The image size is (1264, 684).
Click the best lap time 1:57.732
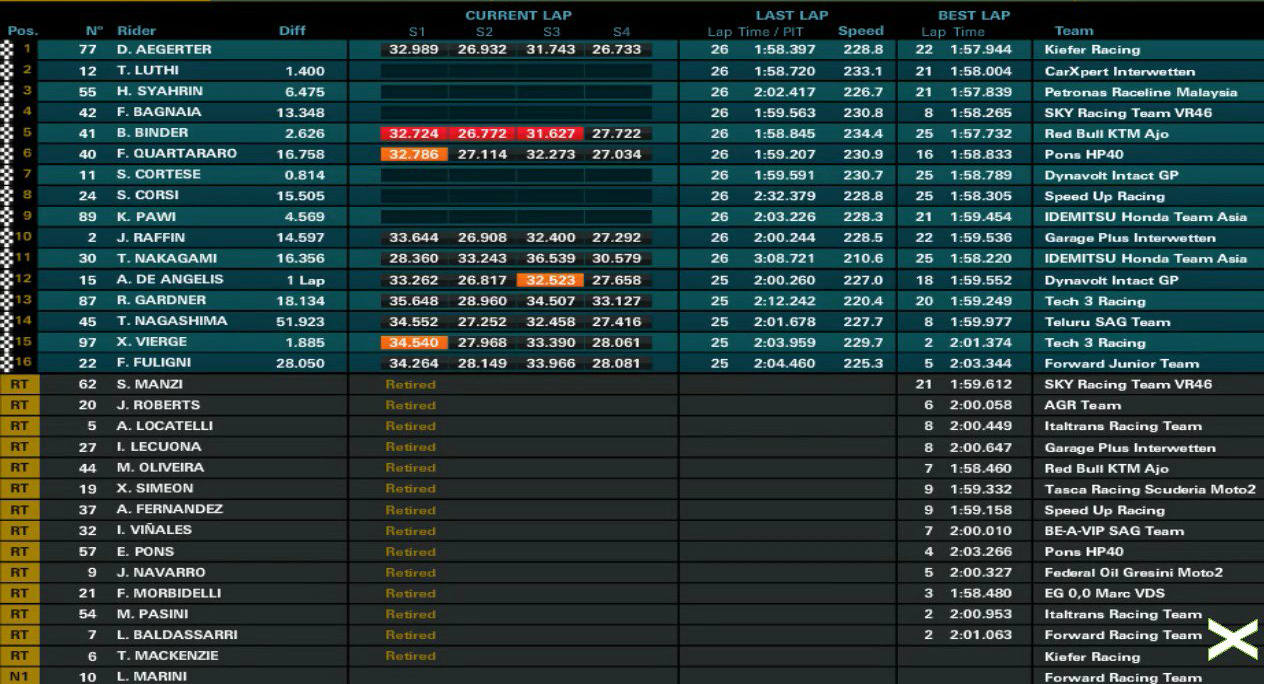pyautogui.click(x=980, y=134)
